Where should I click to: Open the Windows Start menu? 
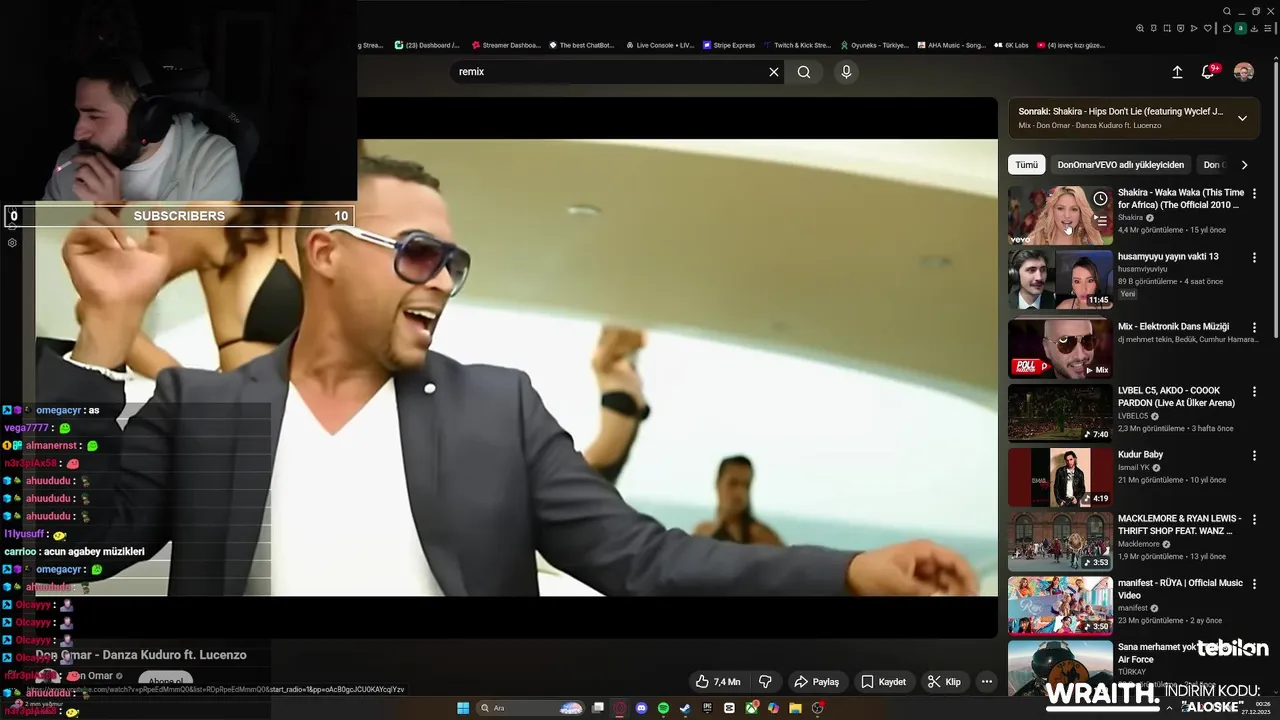pos(463,708)
